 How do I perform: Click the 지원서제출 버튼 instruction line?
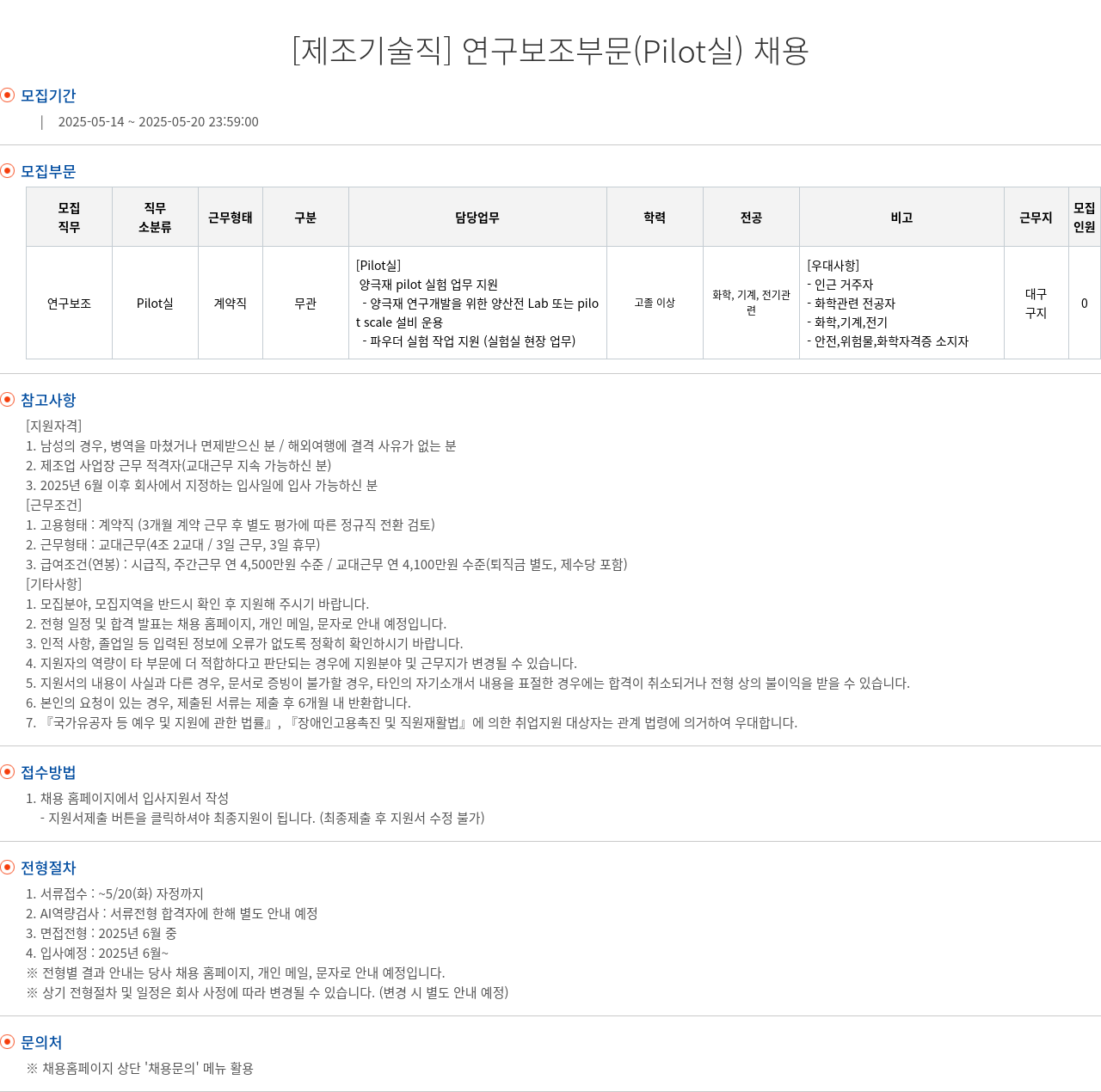262,818
